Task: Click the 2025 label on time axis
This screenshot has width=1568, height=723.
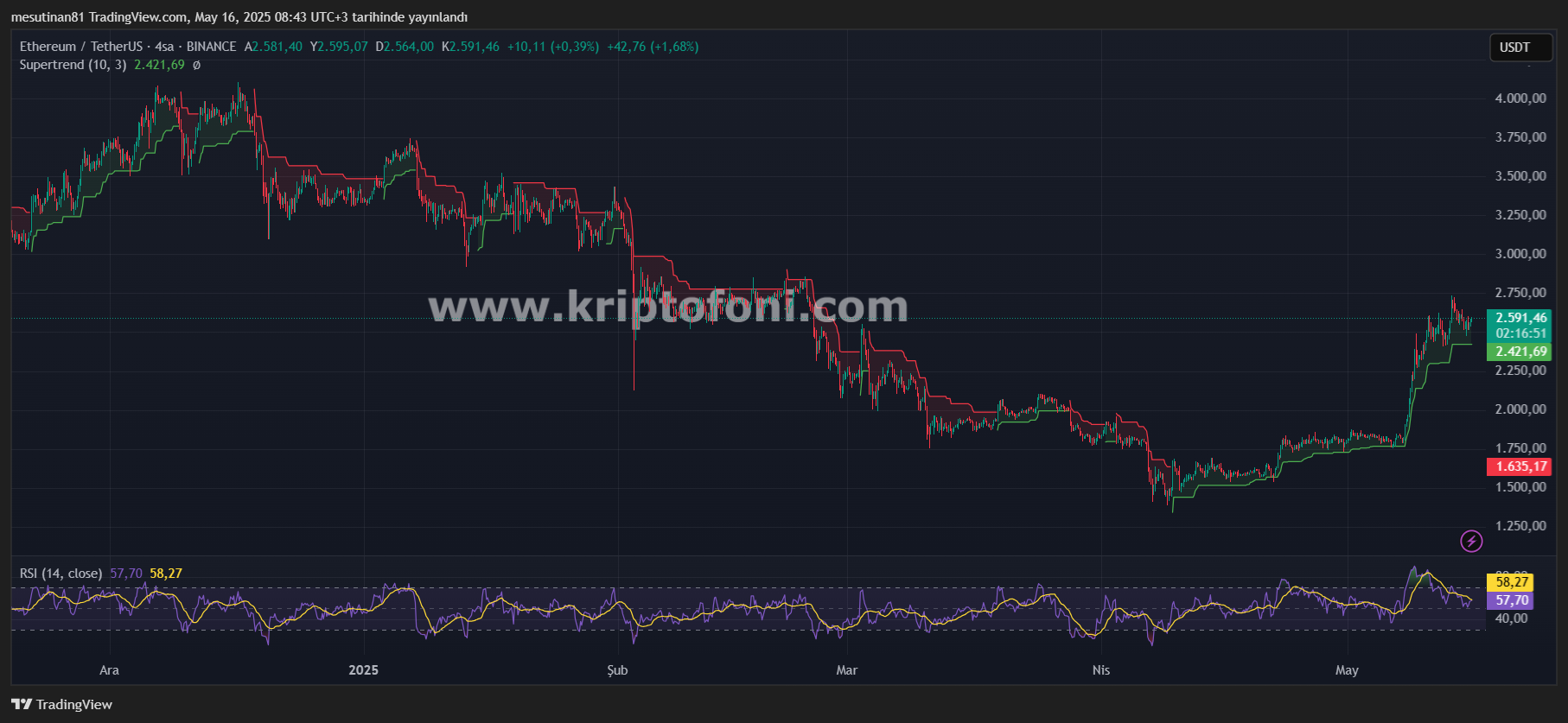Action: pyautogui.click(x=364, y=670)
